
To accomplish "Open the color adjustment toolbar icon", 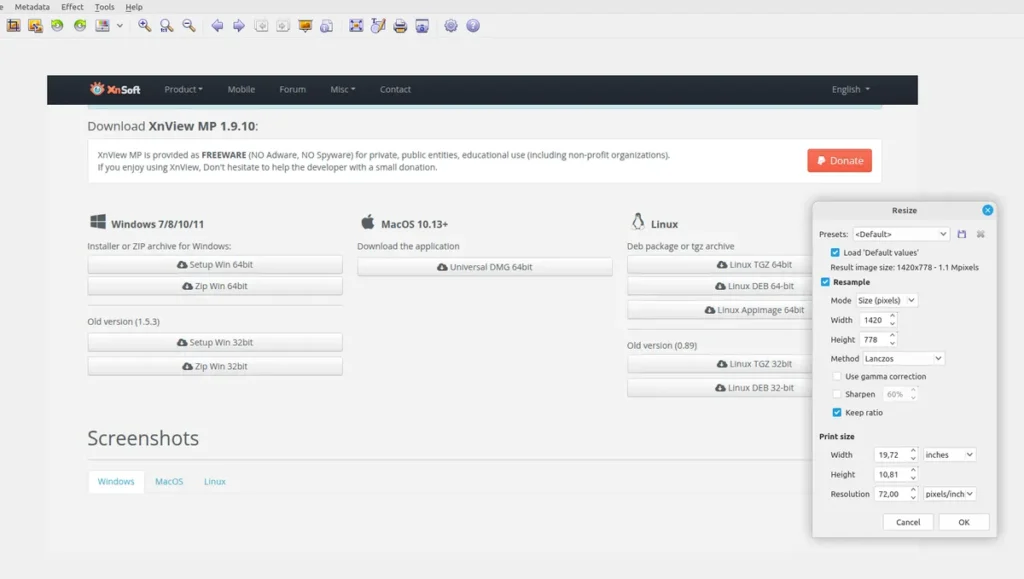I will click(x=103, y=25).
